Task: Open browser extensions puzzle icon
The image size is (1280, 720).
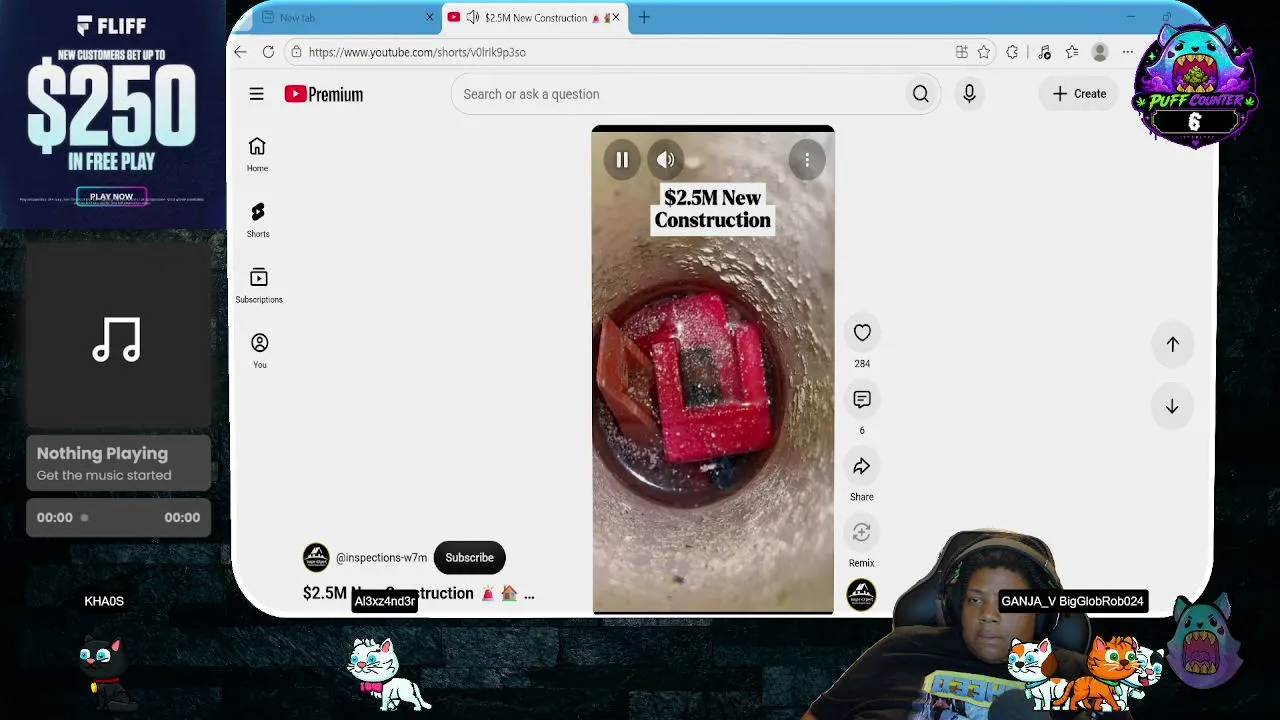Action: tap(1012, 52)
